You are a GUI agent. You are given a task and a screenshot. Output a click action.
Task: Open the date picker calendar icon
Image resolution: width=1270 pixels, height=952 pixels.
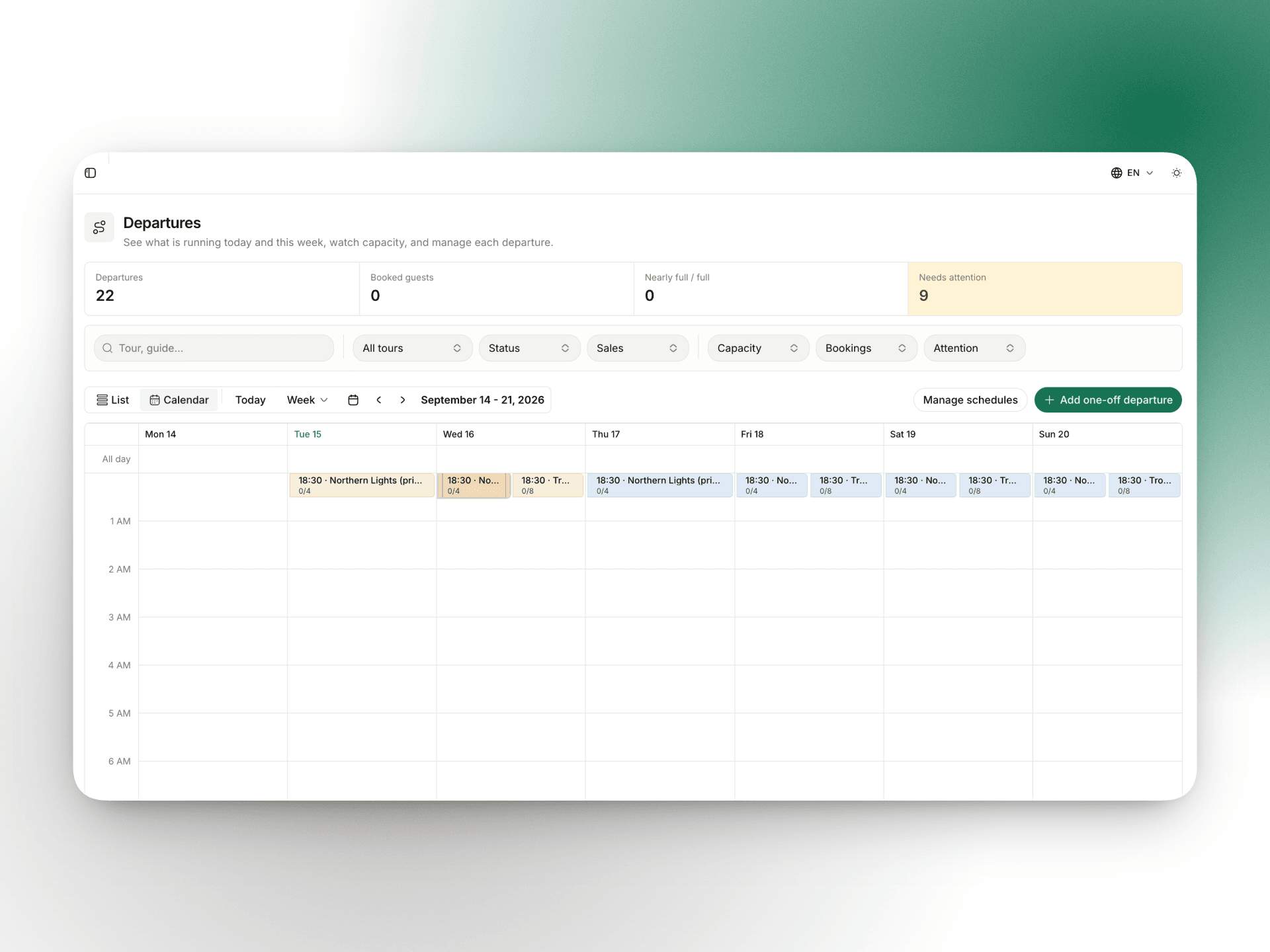click(353, 400)
